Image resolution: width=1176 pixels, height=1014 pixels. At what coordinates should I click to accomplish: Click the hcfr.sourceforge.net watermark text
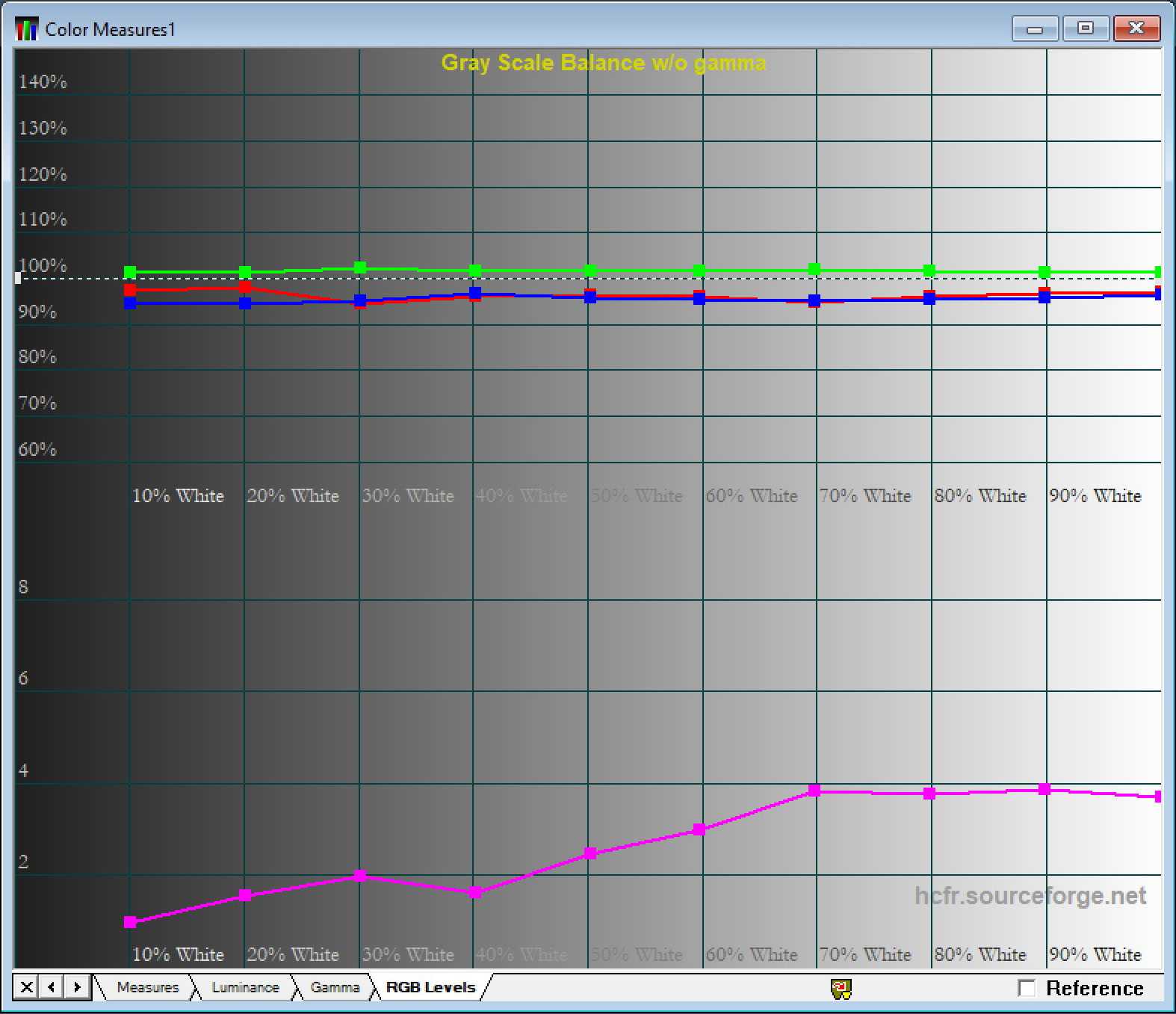pyautogui.click(x=1030, y=895)
